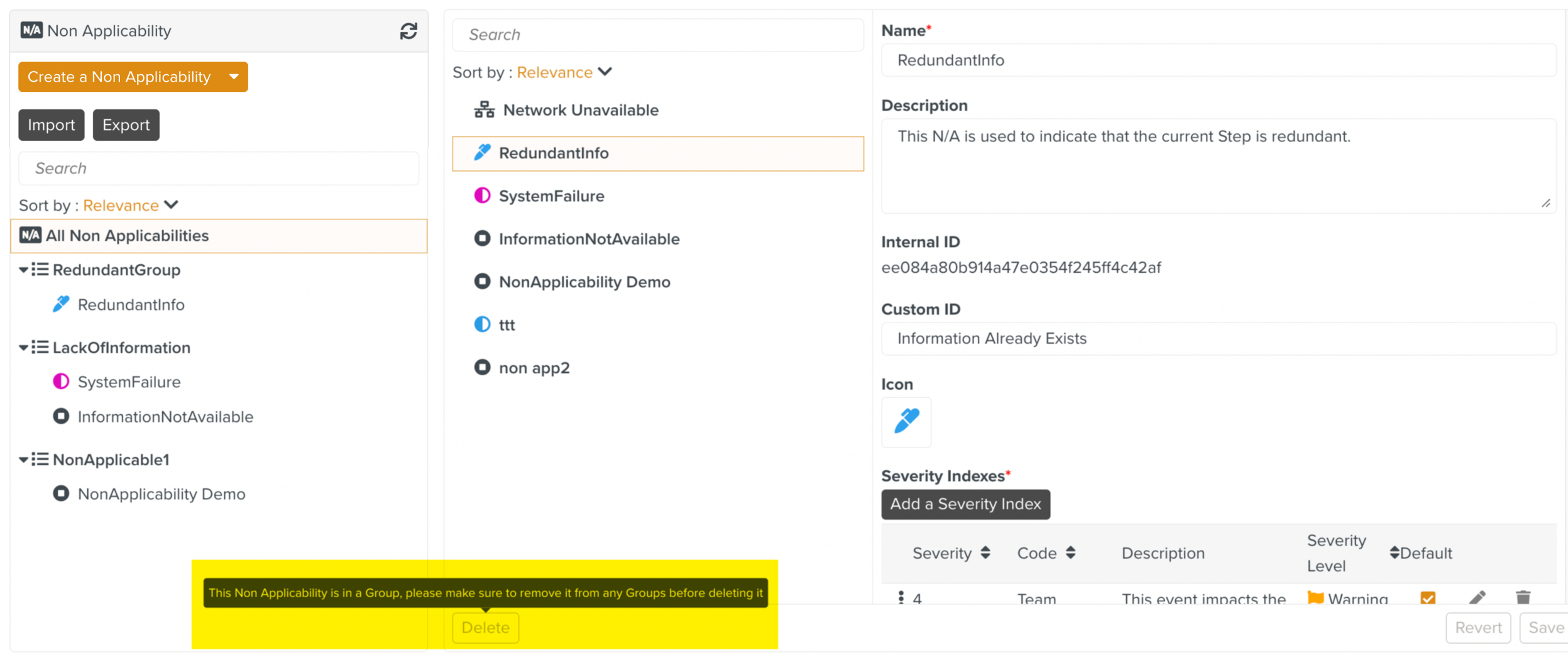Select NonApplicability Demo under NonApplicable1 group

[x=161, y=494]
